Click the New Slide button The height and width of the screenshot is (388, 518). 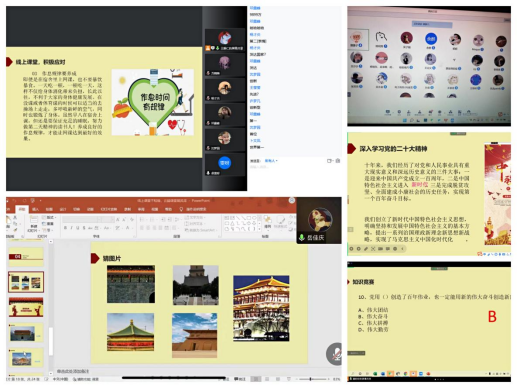coord(34,223)
